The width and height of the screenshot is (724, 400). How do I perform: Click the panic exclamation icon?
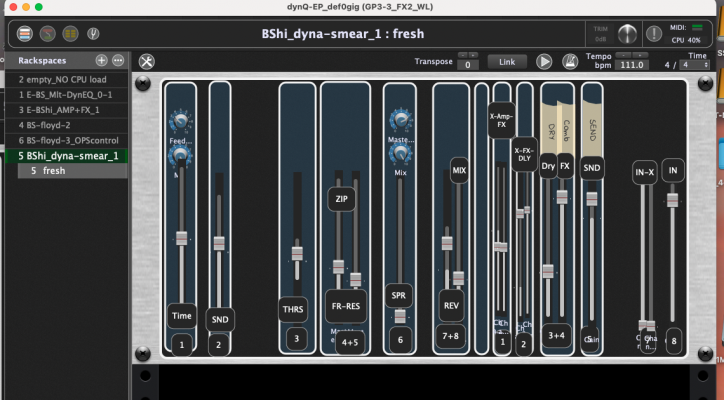654,34
